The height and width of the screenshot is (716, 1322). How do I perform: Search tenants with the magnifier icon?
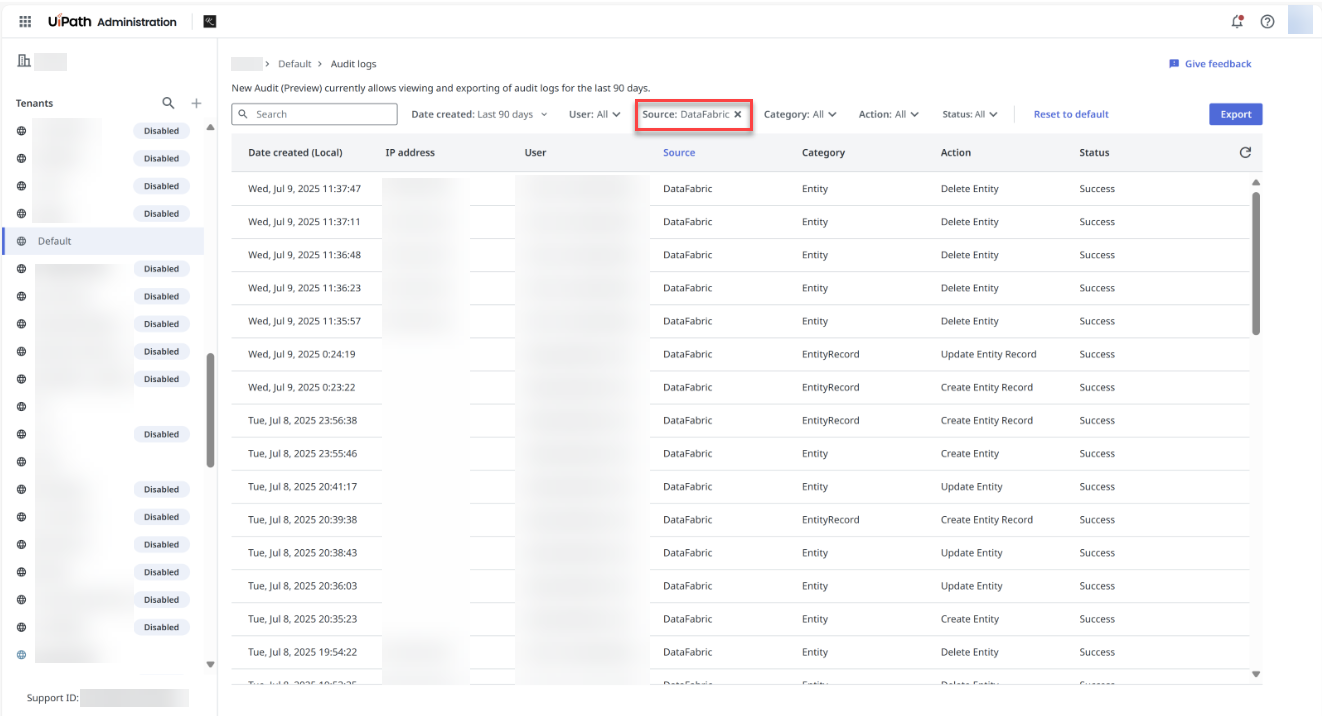[x=169, y=103]
